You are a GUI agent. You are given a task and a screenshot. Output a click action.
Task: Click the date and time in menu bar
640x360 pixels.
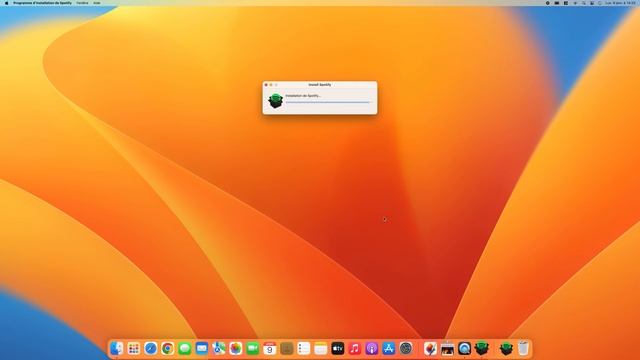point(620,3)
